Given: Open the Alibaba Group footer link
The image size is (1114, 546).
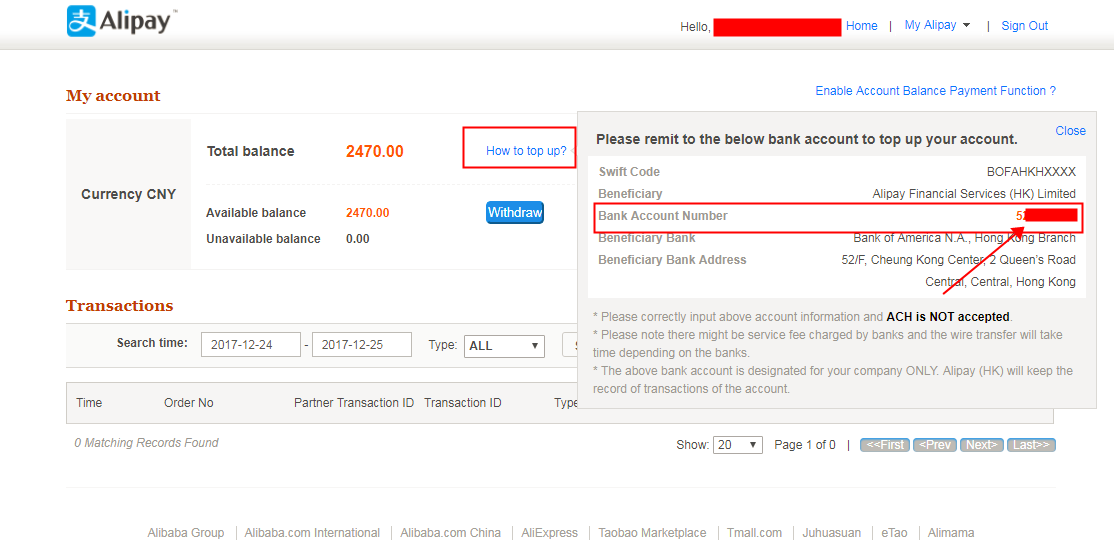Looking at the screenshot, I should point(185,533).
